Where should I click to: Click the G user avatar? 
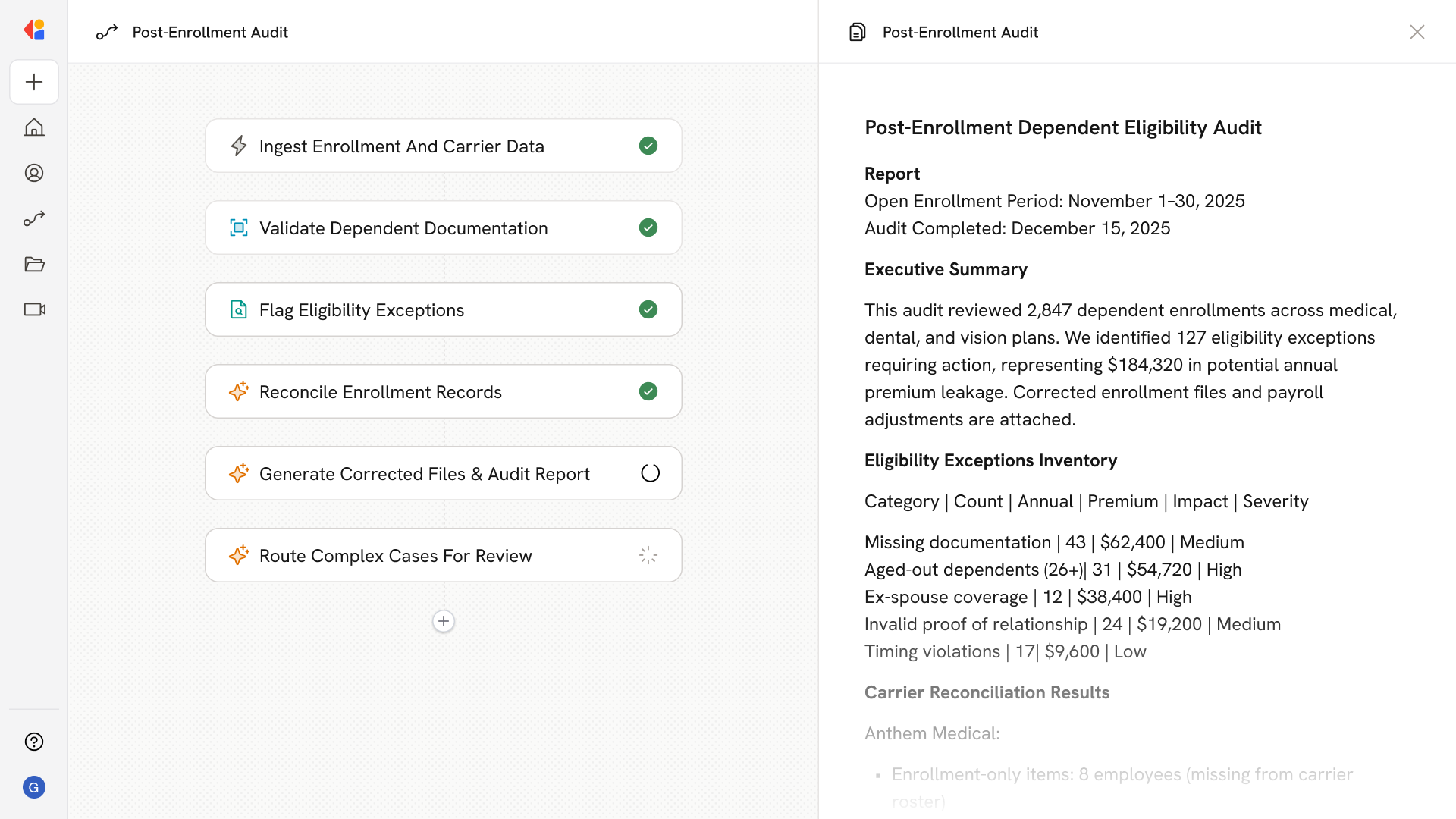coord(34,787)
